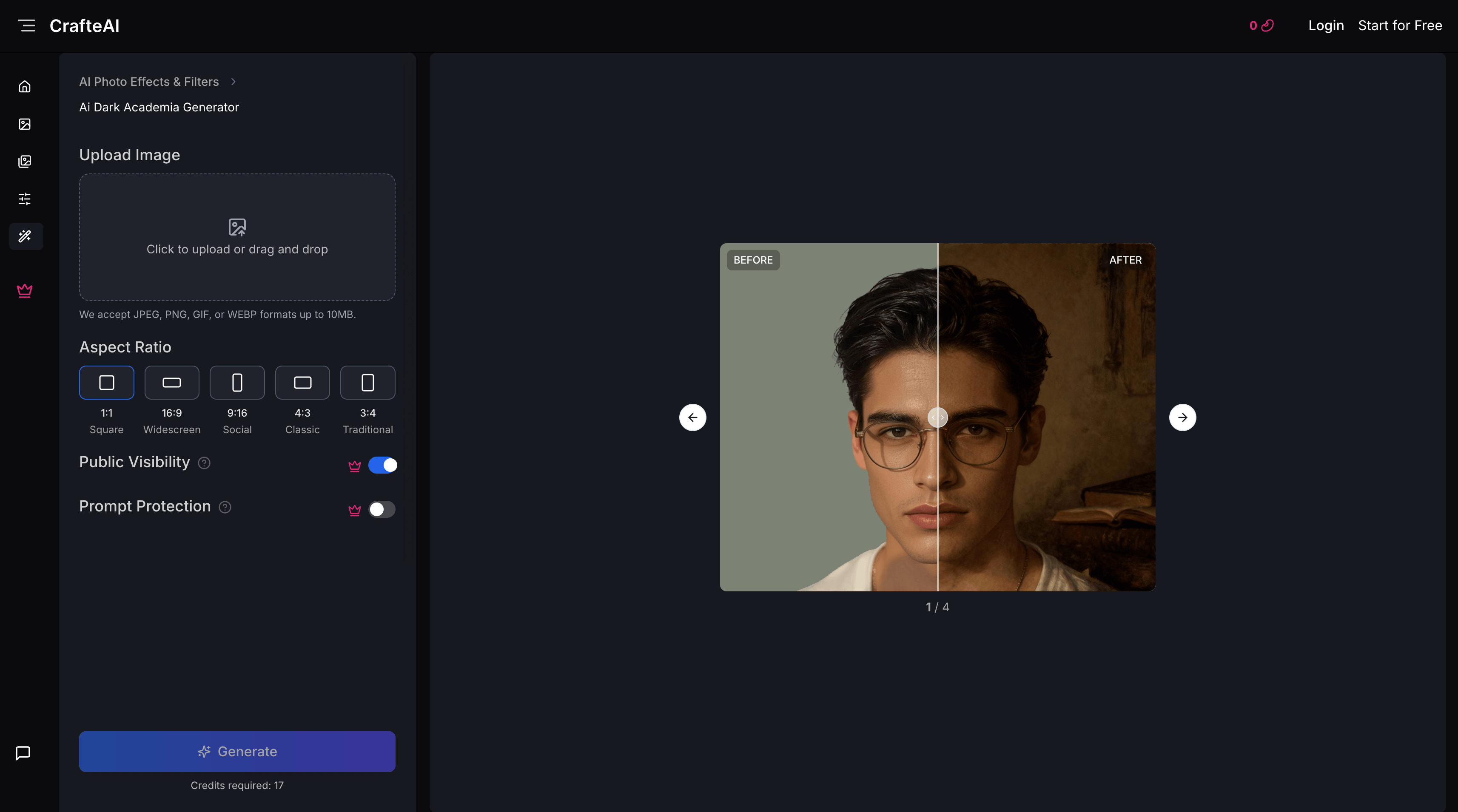Open the Home sidebar icon
This screenshot has width=1458, height=812.
26,86
